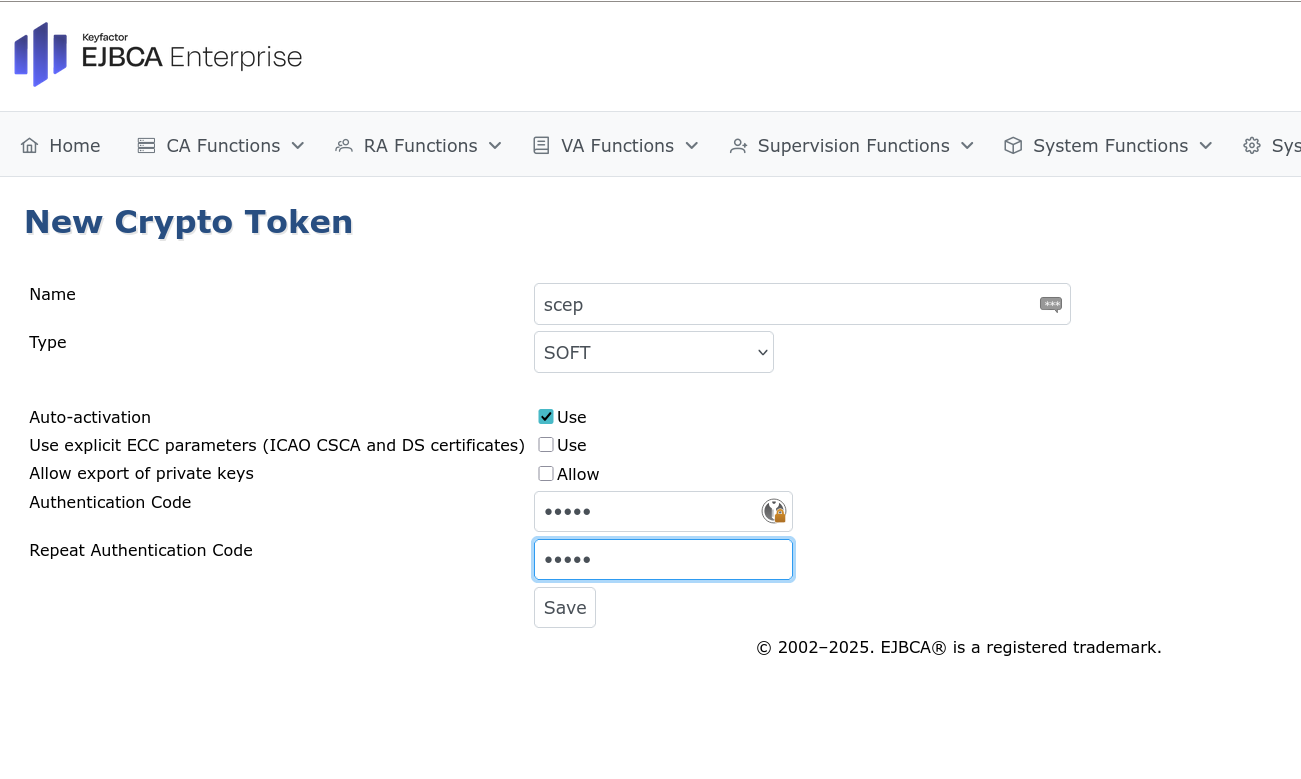
Task: Click the padlock icon in Authentication Code field
Action: click(x=774, y=511)
